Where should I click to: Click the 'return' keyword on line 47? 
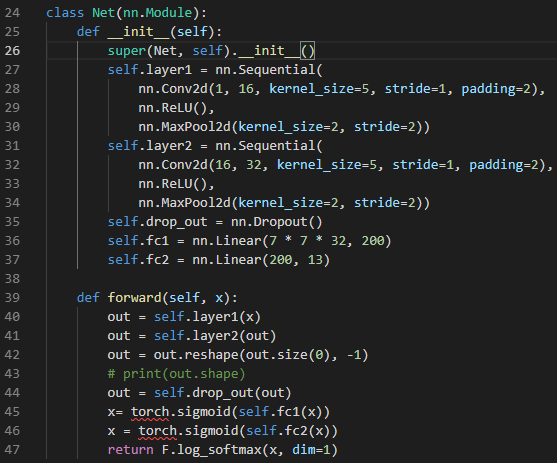[x=130, y=450]
